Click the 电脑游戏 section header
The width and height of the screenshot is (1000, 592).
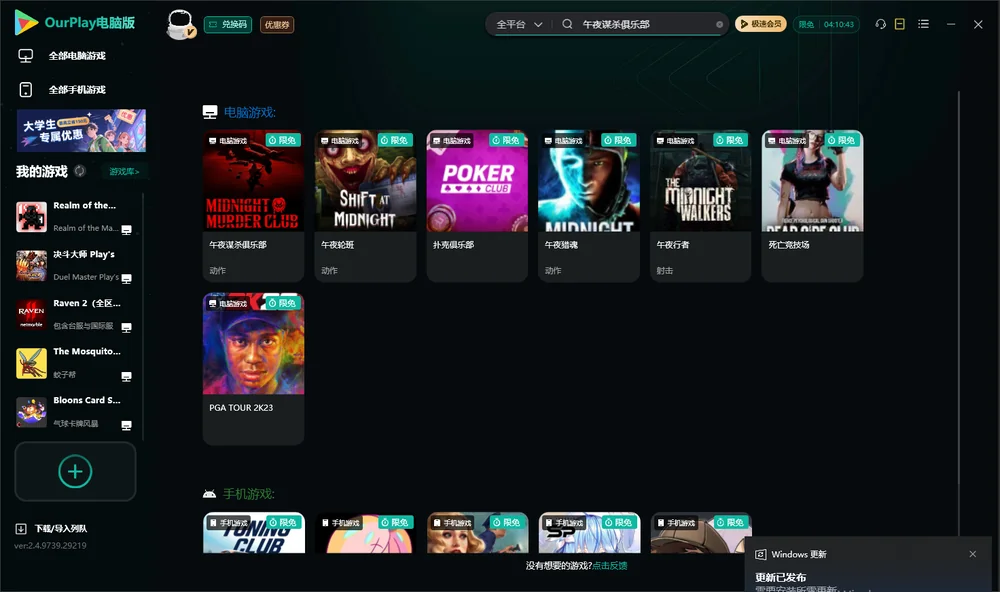(249, 112)
